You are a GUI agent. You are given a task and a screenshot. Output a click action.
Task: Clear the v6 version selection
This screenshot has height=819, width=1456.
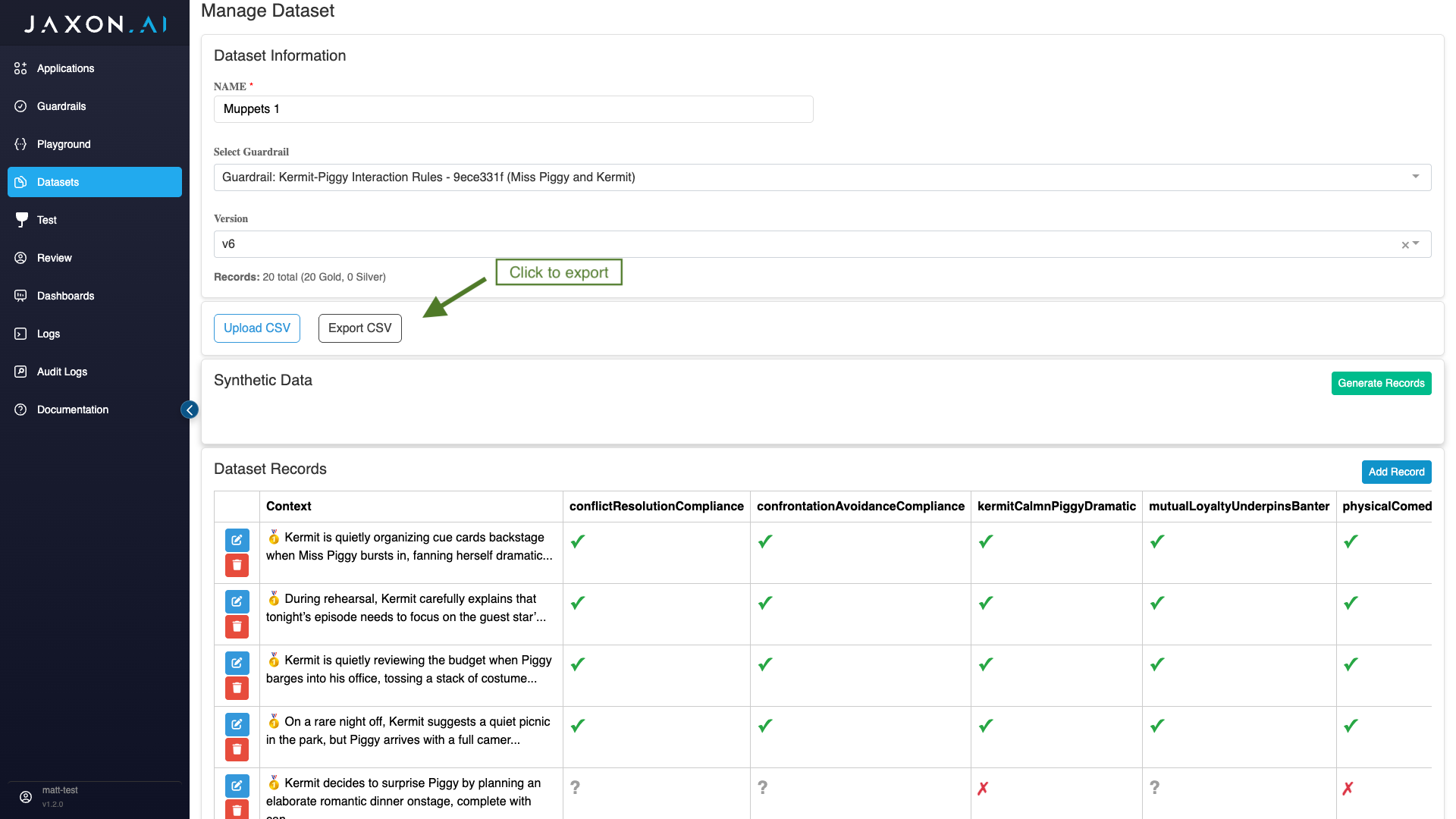coord(1404,244)
